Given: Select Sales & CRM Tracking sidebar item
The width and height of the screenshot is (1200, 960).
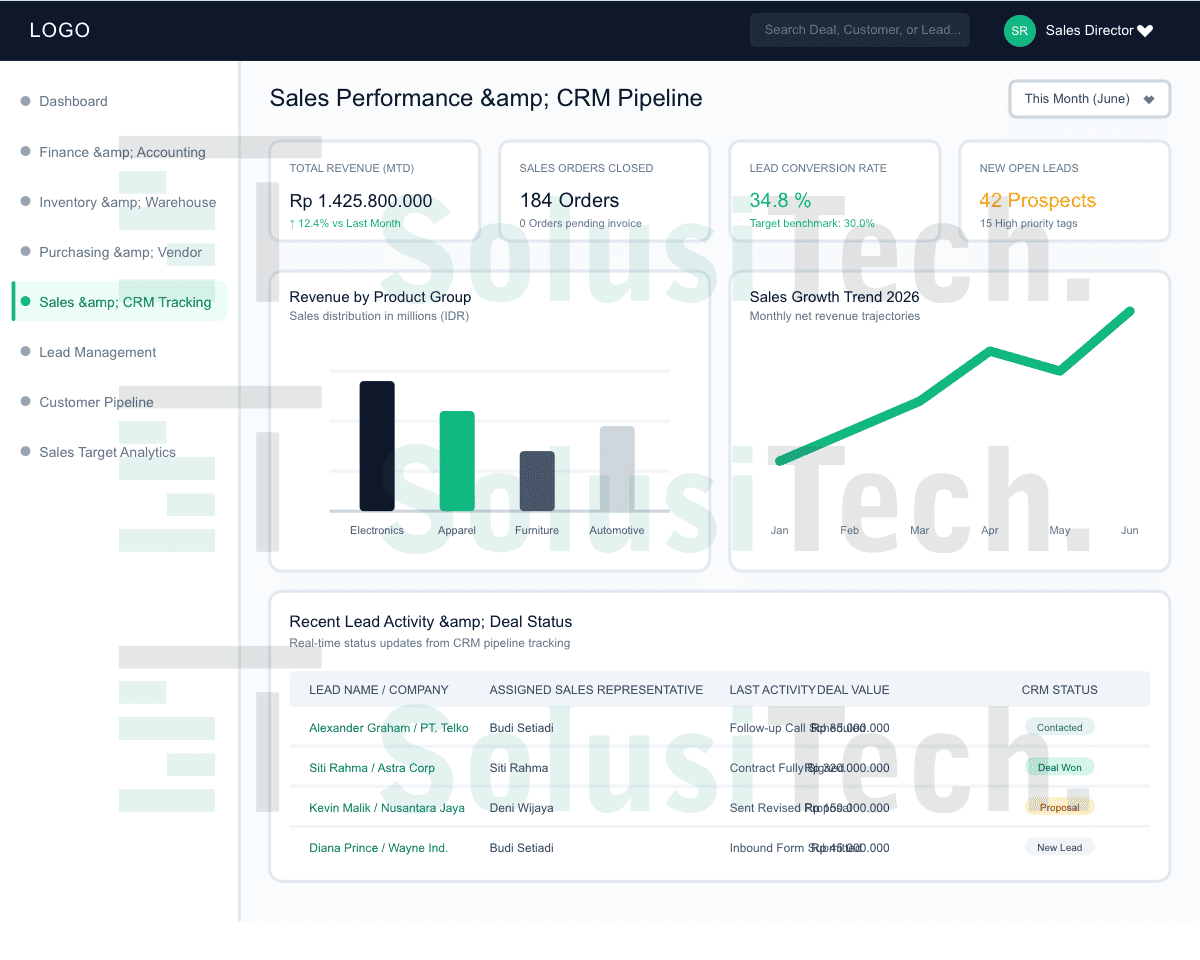Looking at the screenshot, I should (x=120, y=302).
